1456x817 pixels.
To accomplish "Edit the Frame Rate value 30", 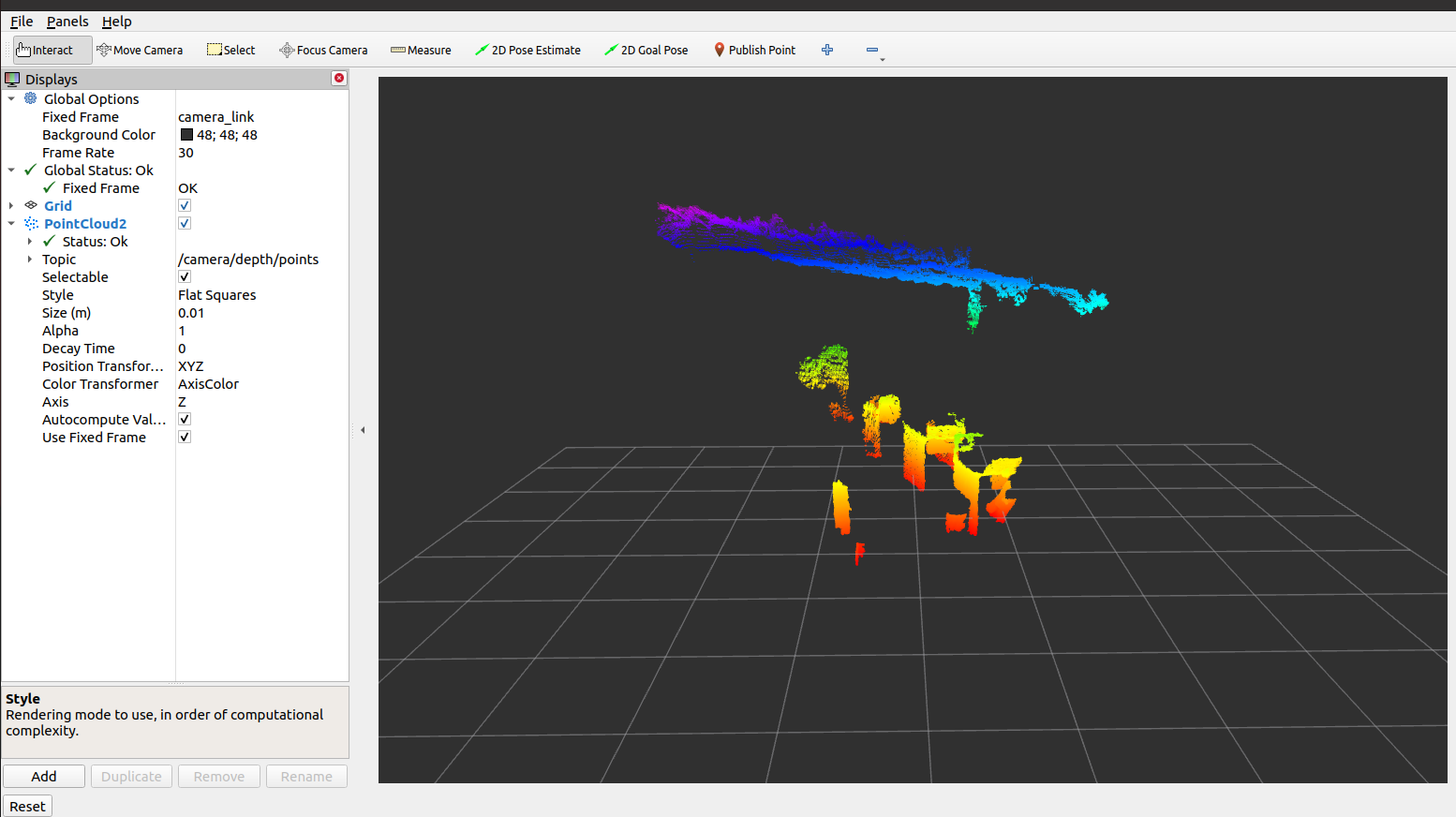I will [x=261, y=152].
